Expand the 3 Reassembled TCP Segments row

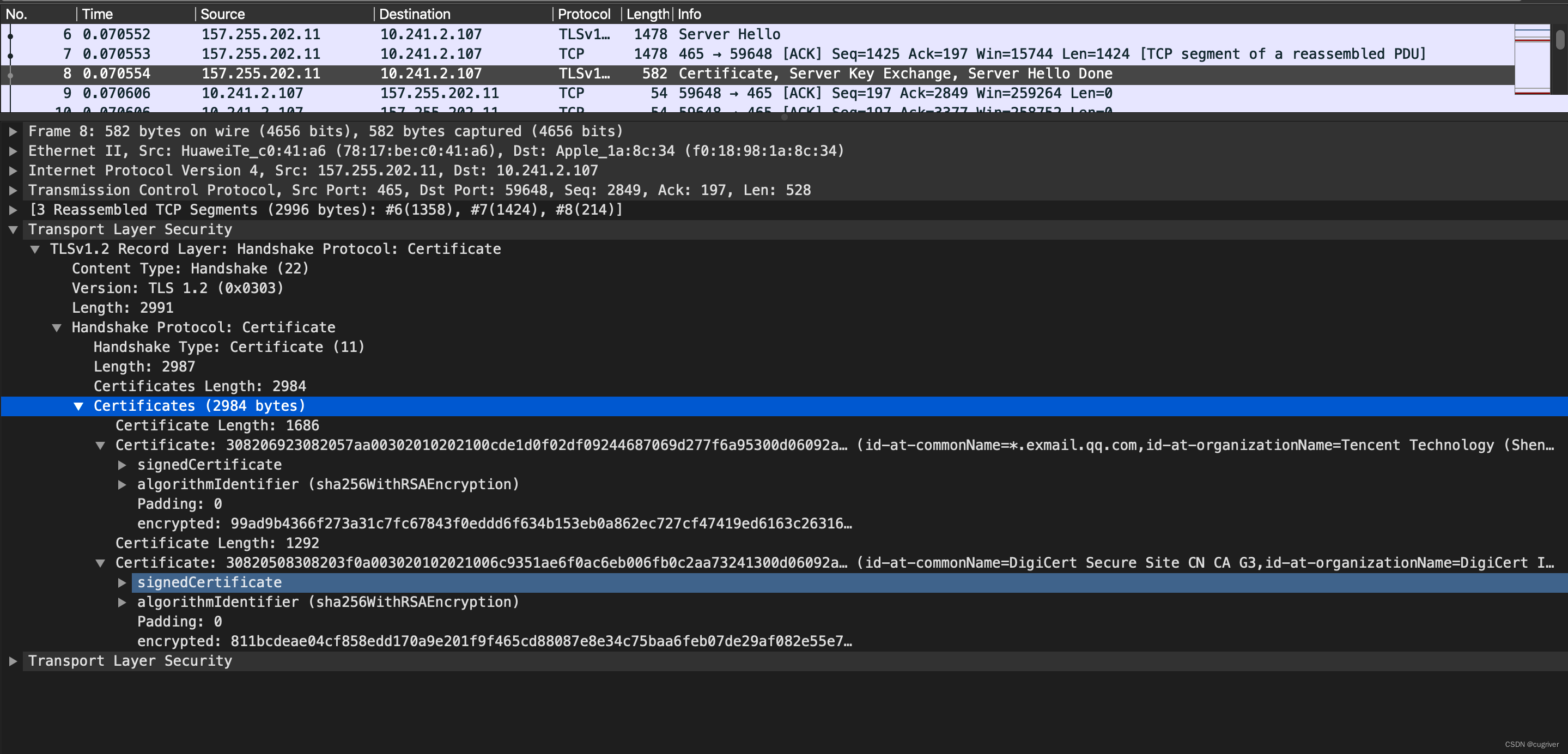tap(13, 210)
